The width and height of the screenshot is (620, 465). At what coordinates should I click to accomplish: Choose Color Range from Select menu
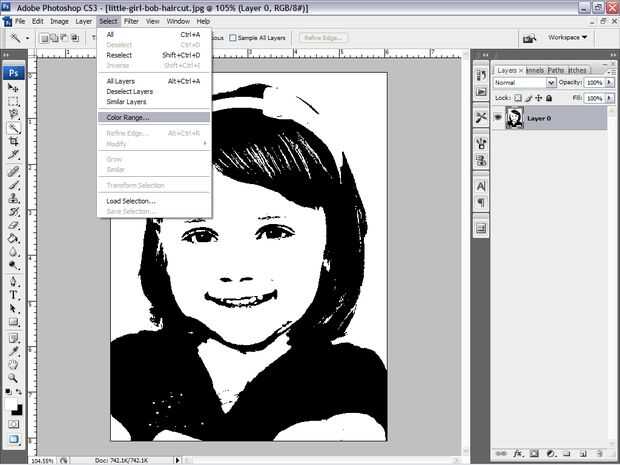pyautogui.click(x=154, y=117)
